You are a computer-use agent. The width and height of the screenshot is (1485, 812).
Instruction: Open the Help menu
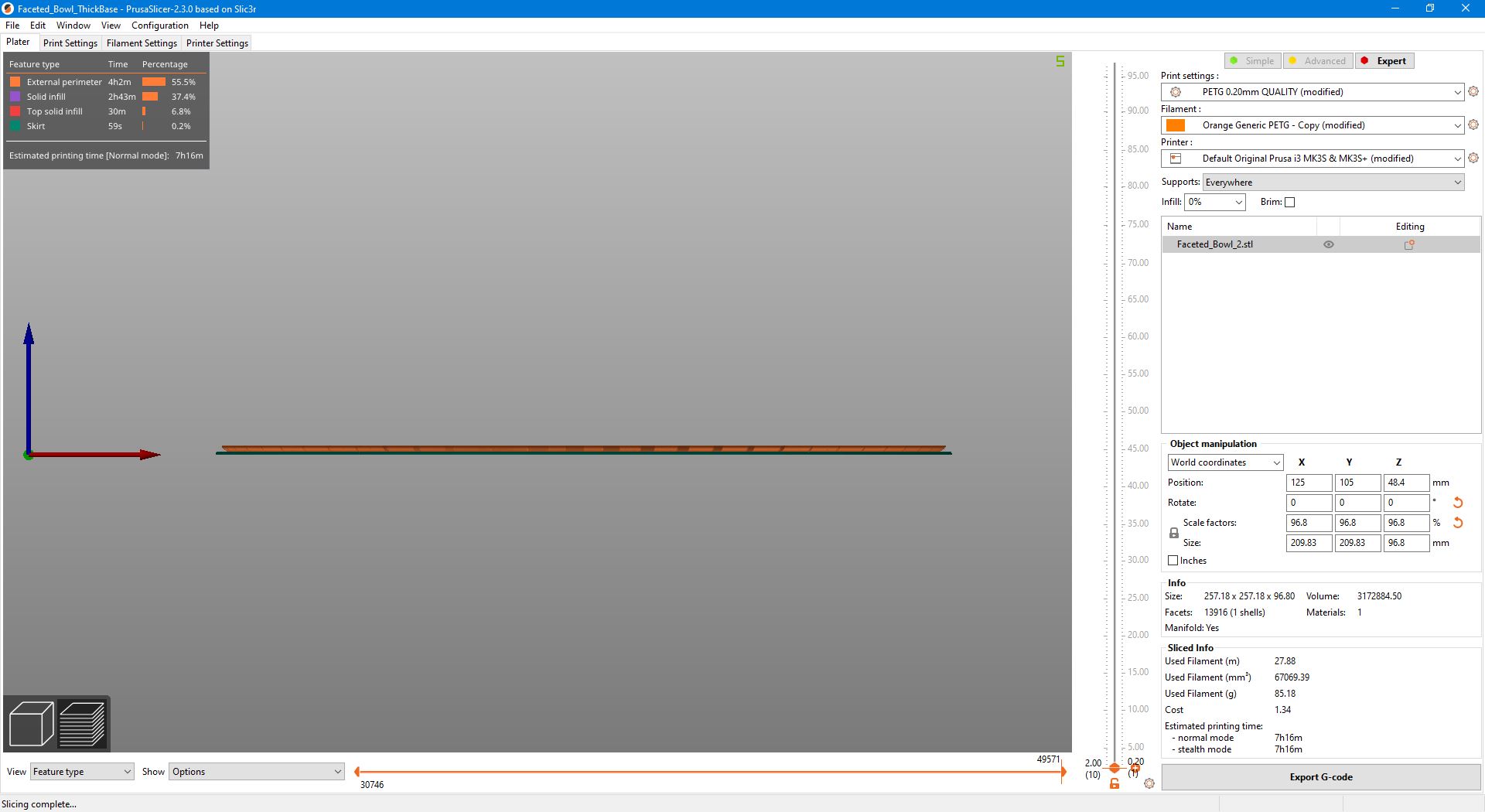[209, 26]
